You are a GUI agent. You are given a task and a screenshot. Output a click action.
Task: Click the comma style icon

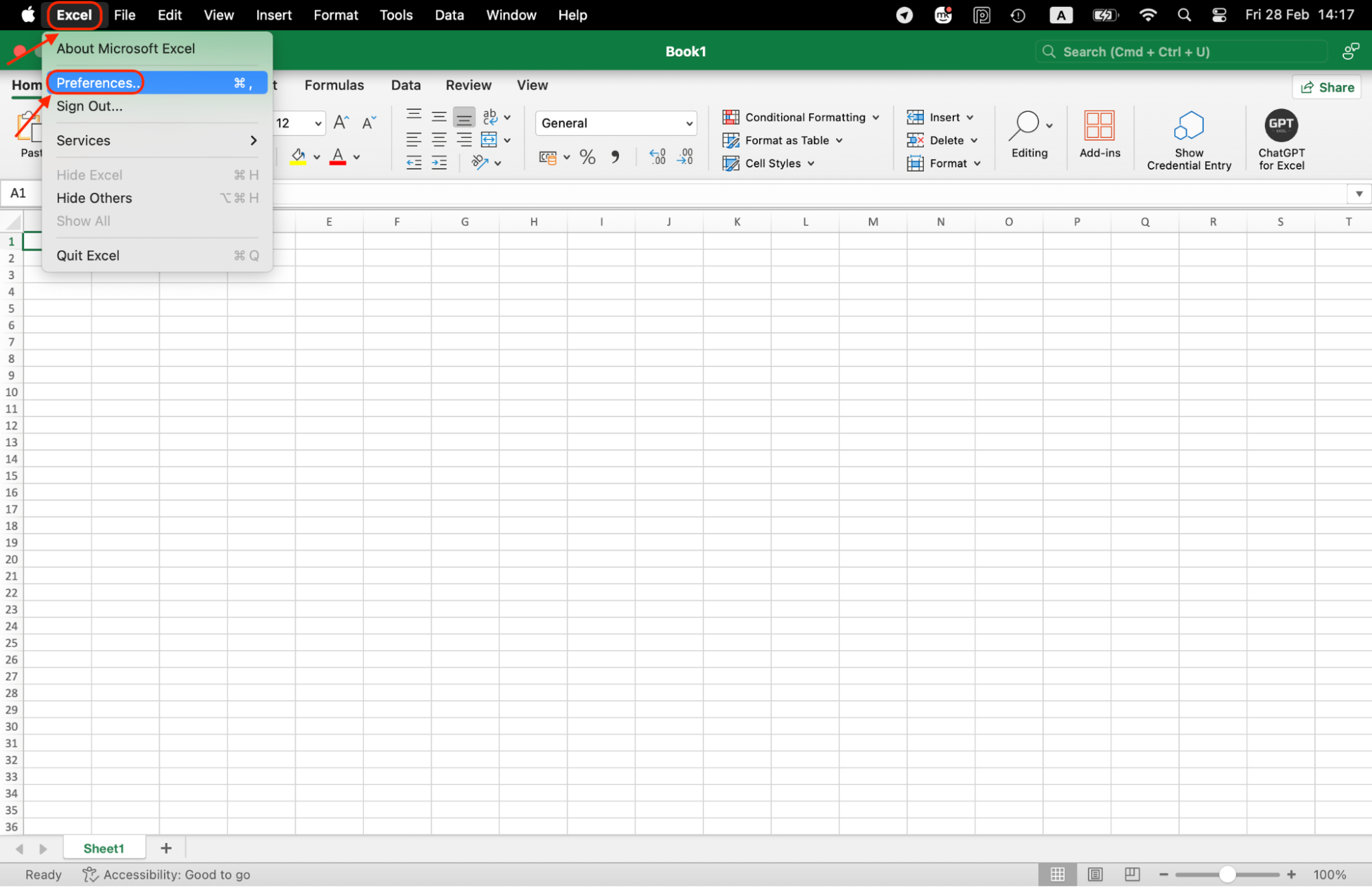(x=616, y=156)
